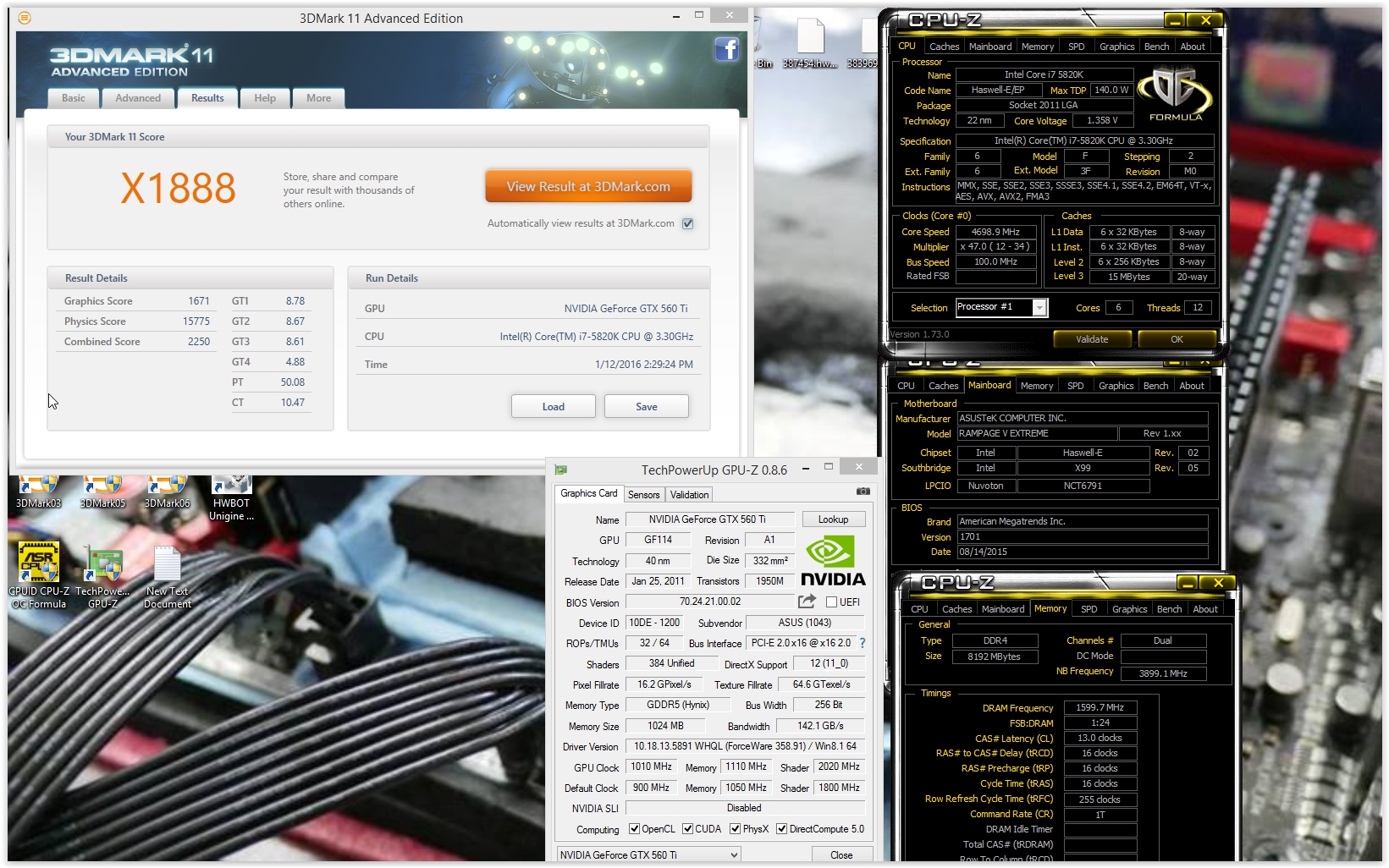Toggle automatically view results at 3DMark.com
Image resolution: width=1389 pixels, height=868 pixels.
(688, 223)
